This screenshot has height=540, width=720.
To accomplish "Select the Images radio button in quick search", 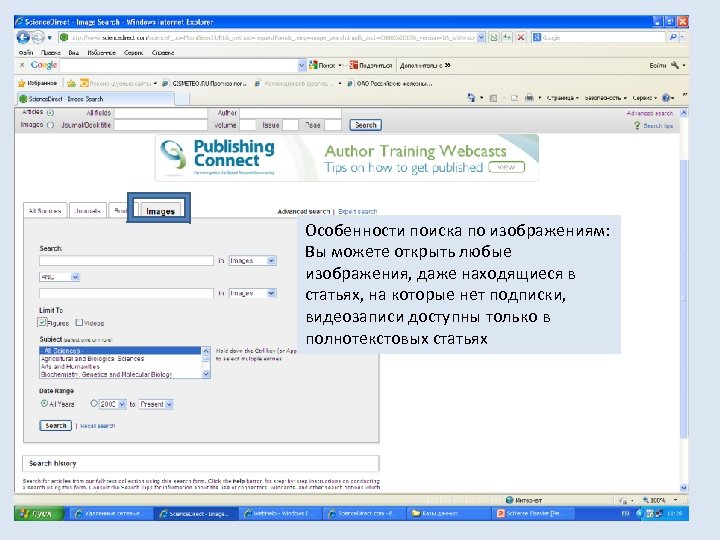I will click(50, 125).
